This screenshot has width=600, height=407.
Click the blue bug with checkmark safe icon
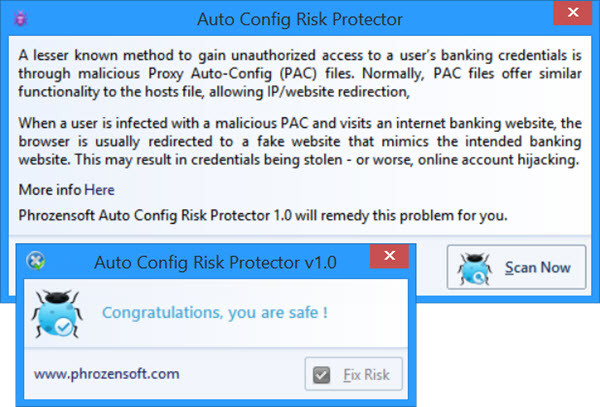pyautogui.click(x=57, y=314)
